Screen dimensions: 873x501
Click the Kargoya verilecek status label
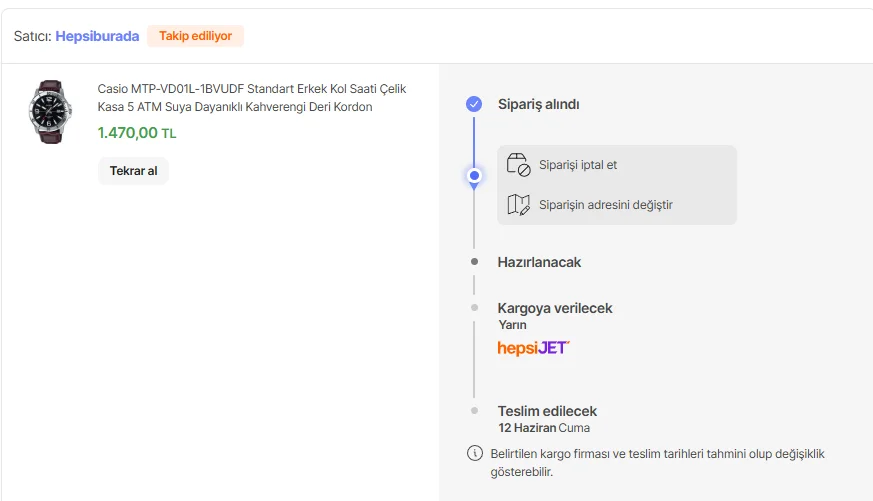(x=555, y=308)
